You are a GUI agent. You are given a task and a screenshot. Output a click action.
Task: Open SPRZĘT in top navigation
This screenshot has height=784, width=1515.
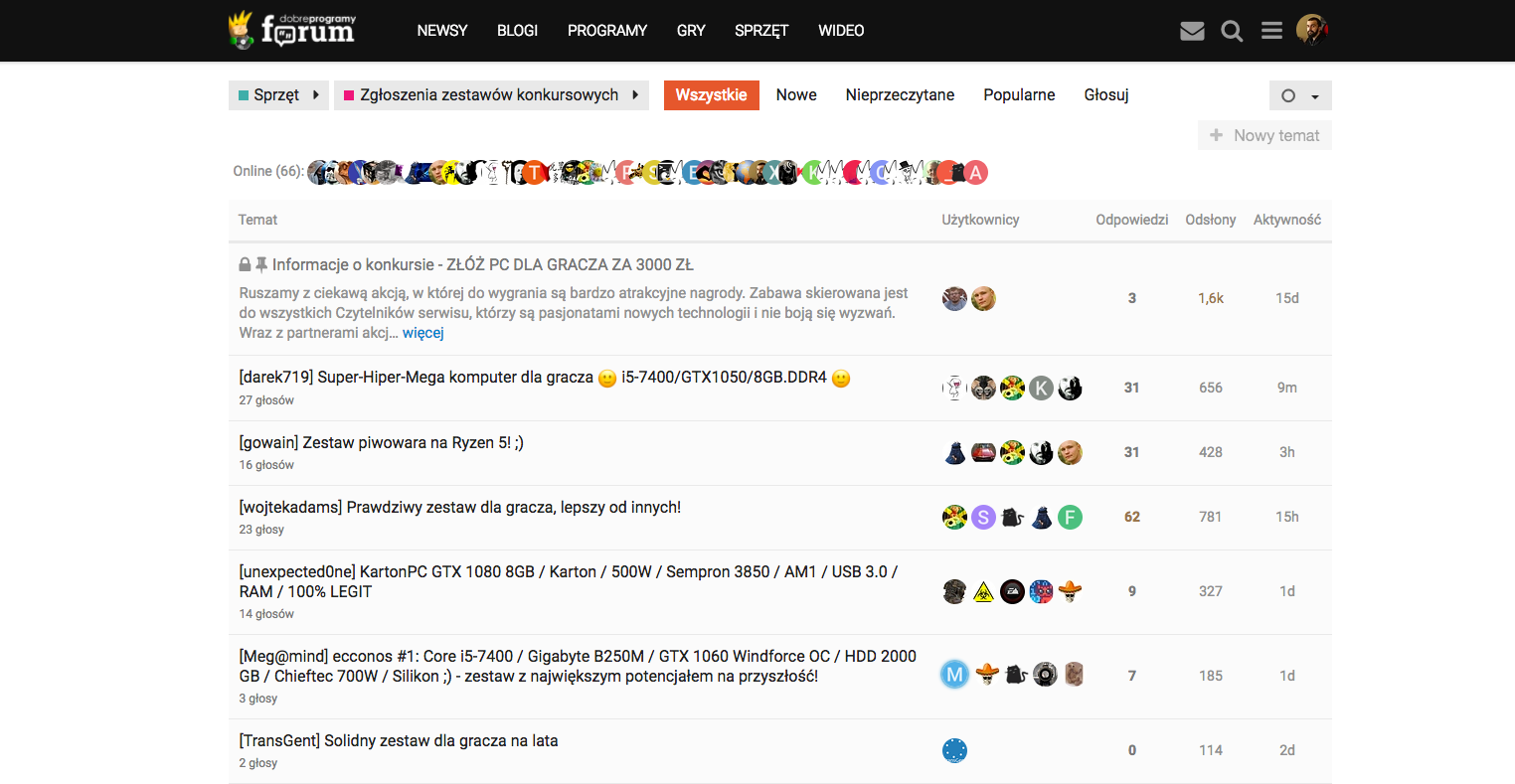761,31
